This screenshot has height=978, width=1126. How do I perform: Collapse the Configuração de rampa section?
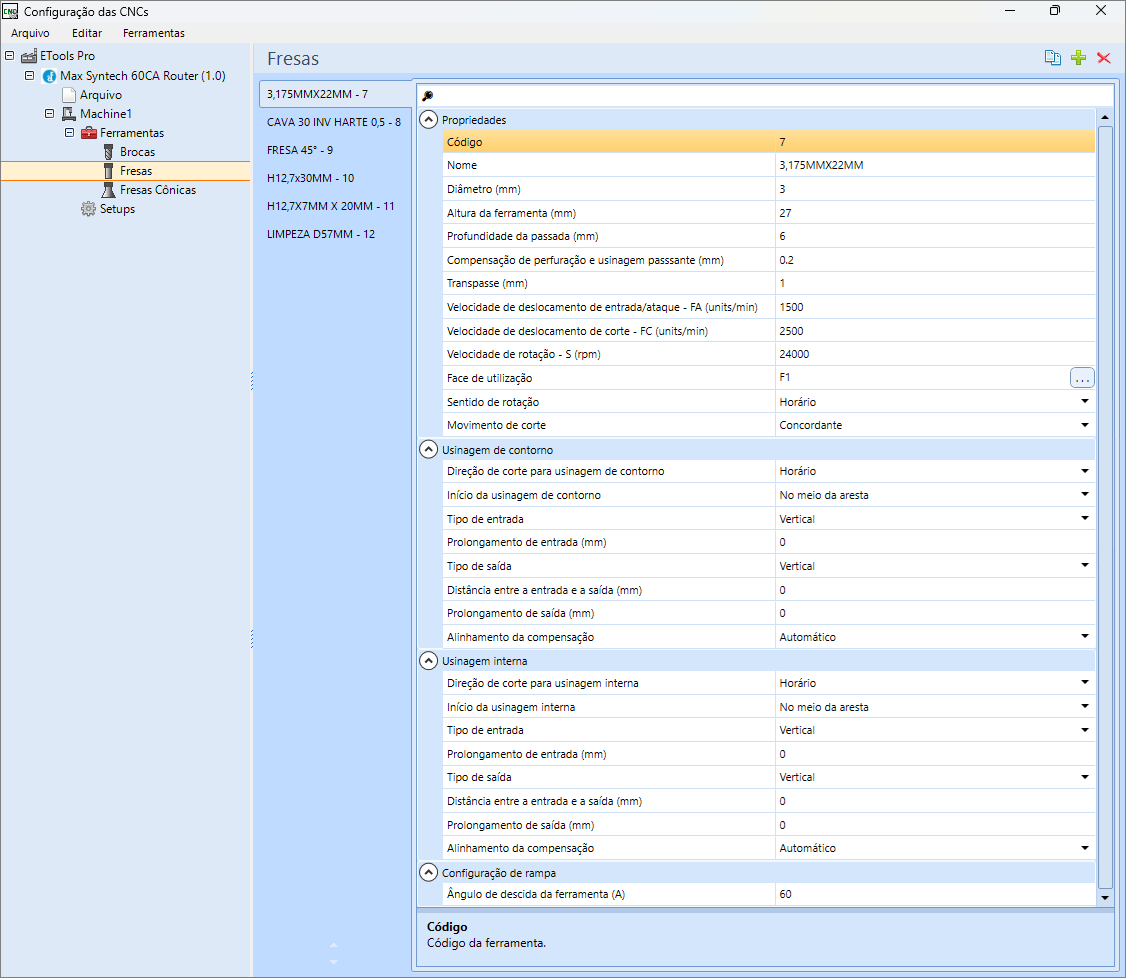tap(428, 872)
